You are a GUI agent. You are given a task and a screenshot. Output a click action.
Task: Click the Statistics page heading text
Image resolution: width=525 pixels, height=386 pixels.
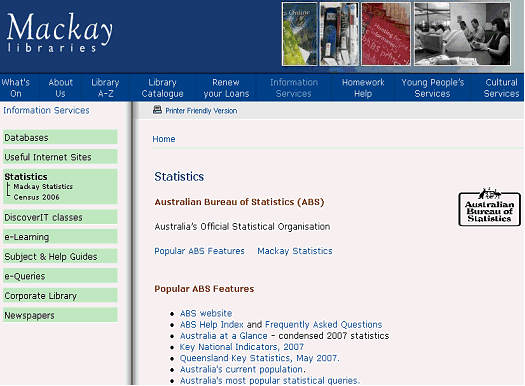[x=179, y=176]
